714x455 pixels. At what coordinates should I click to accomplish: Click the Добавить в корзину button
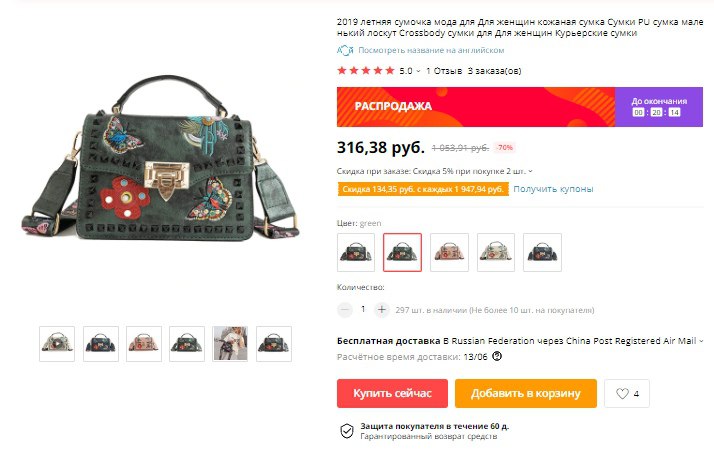[525, 394]
